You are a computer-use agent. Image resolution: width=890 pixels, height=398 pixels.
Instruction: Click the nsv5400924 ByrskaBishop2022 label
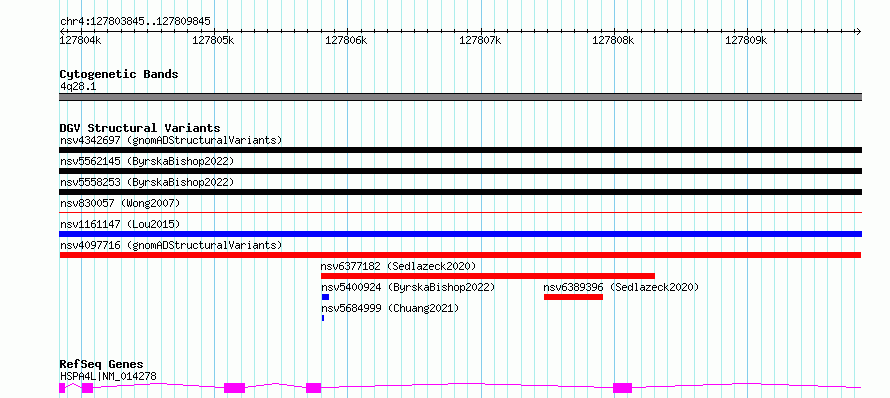[x=408, y=287]
